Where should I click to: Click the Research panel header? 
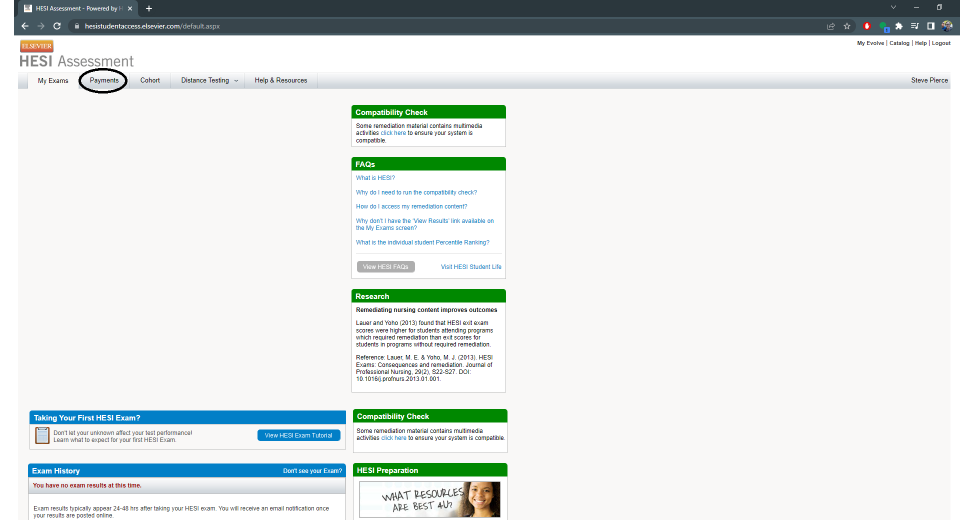(x=429, y=296)
